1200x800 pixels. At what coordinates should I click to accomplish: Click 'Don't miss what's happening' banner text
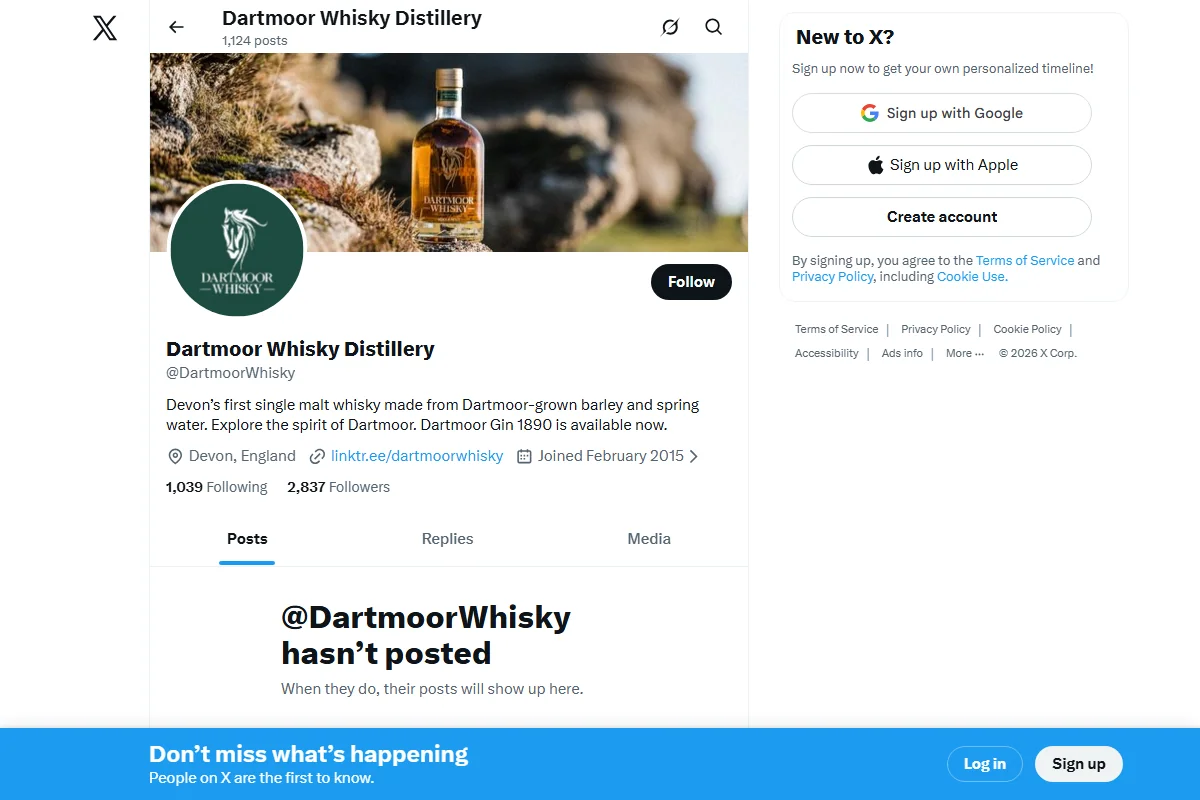(308, 754)
